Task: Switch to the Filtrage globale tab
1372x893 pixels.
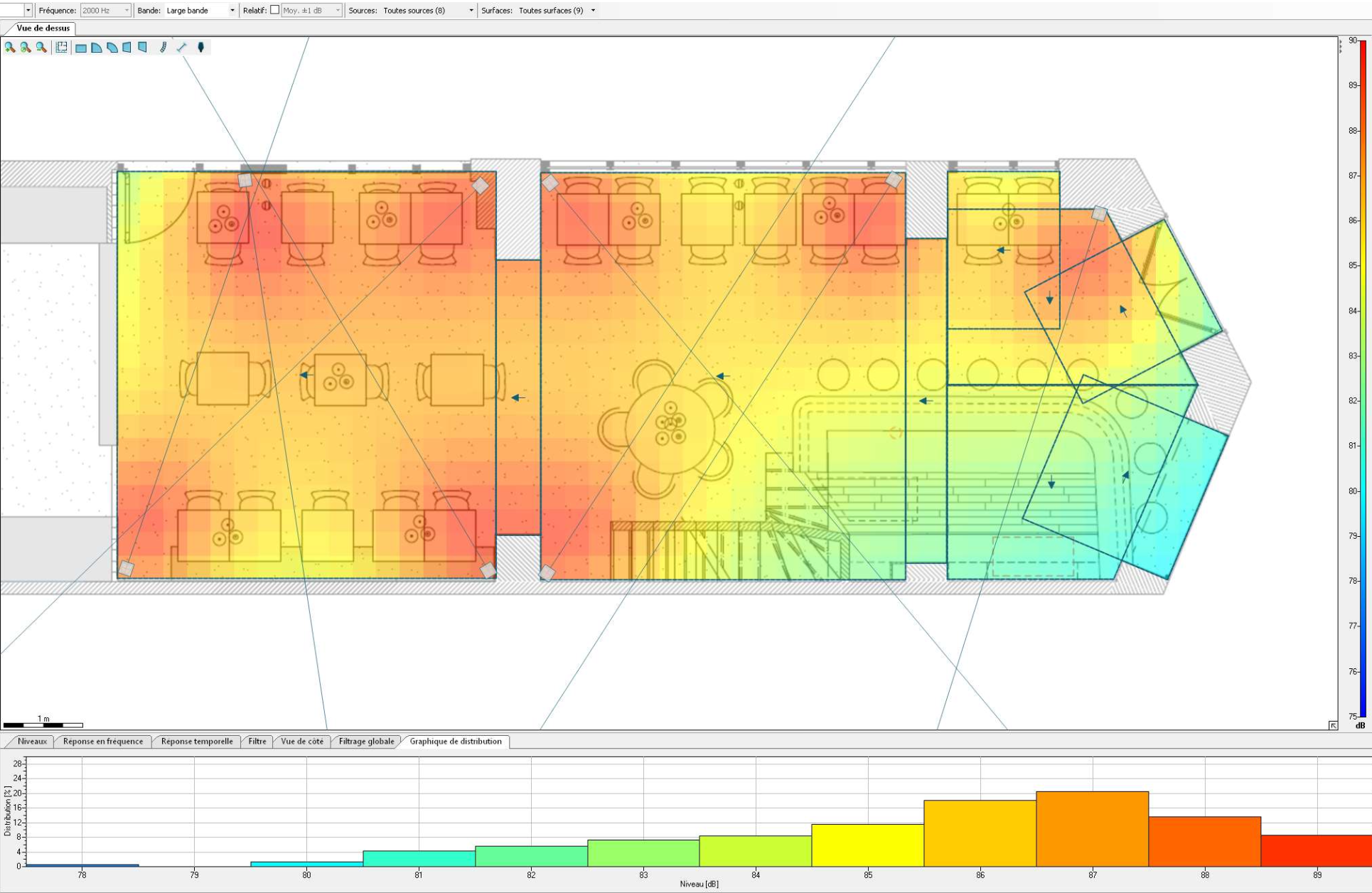Action: [366, 742]
